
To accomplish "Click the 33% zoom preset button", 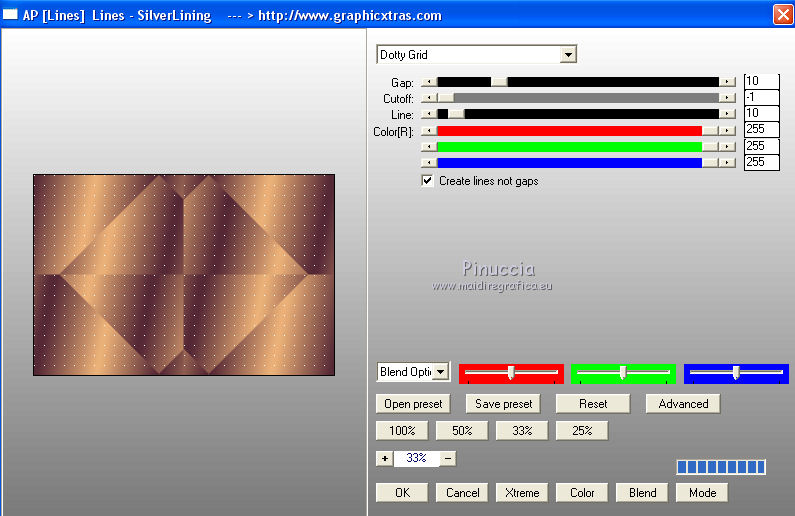I will [x=522, y=431].
